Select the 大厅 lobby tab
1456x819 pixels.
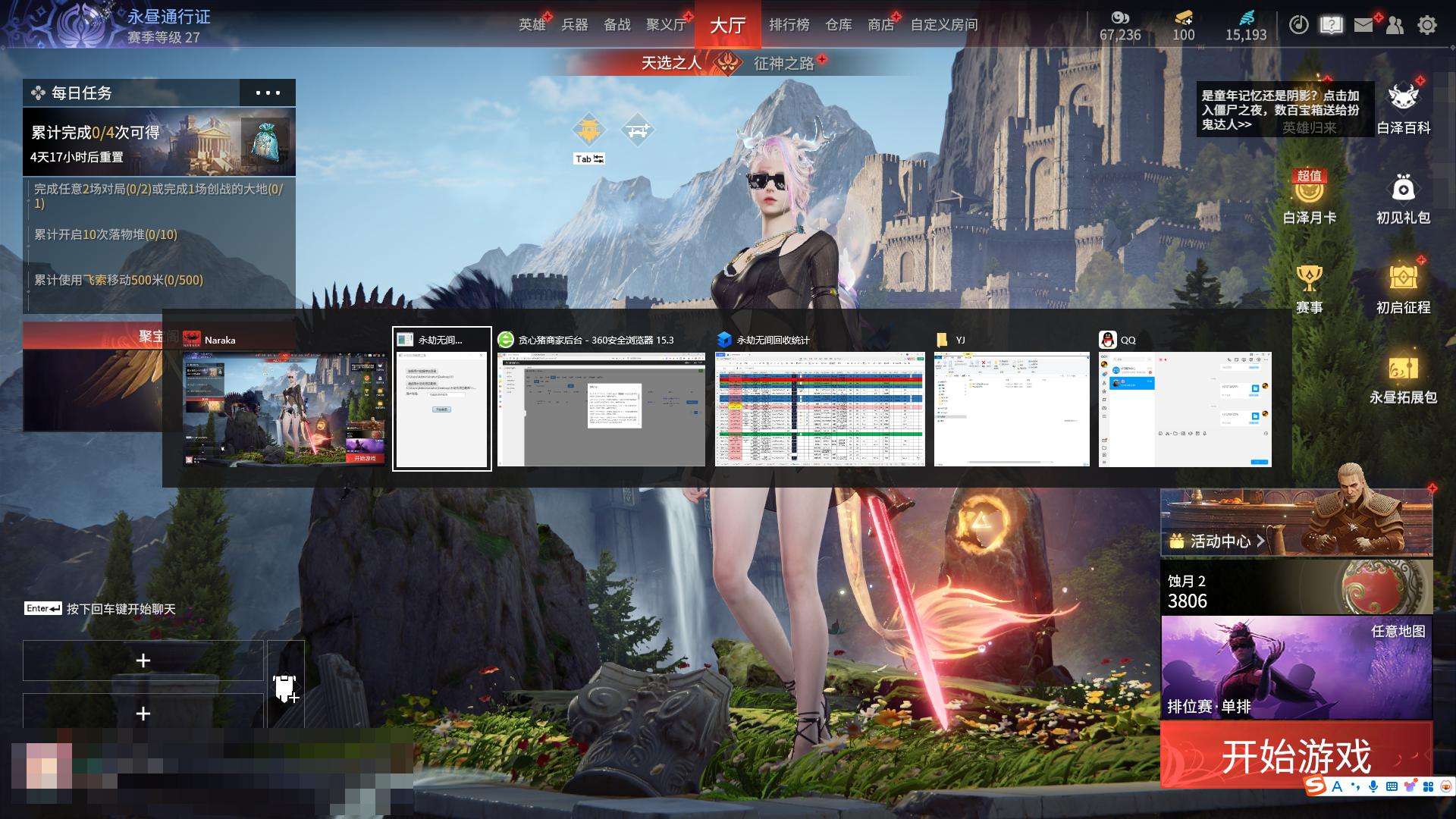(728, 25)
